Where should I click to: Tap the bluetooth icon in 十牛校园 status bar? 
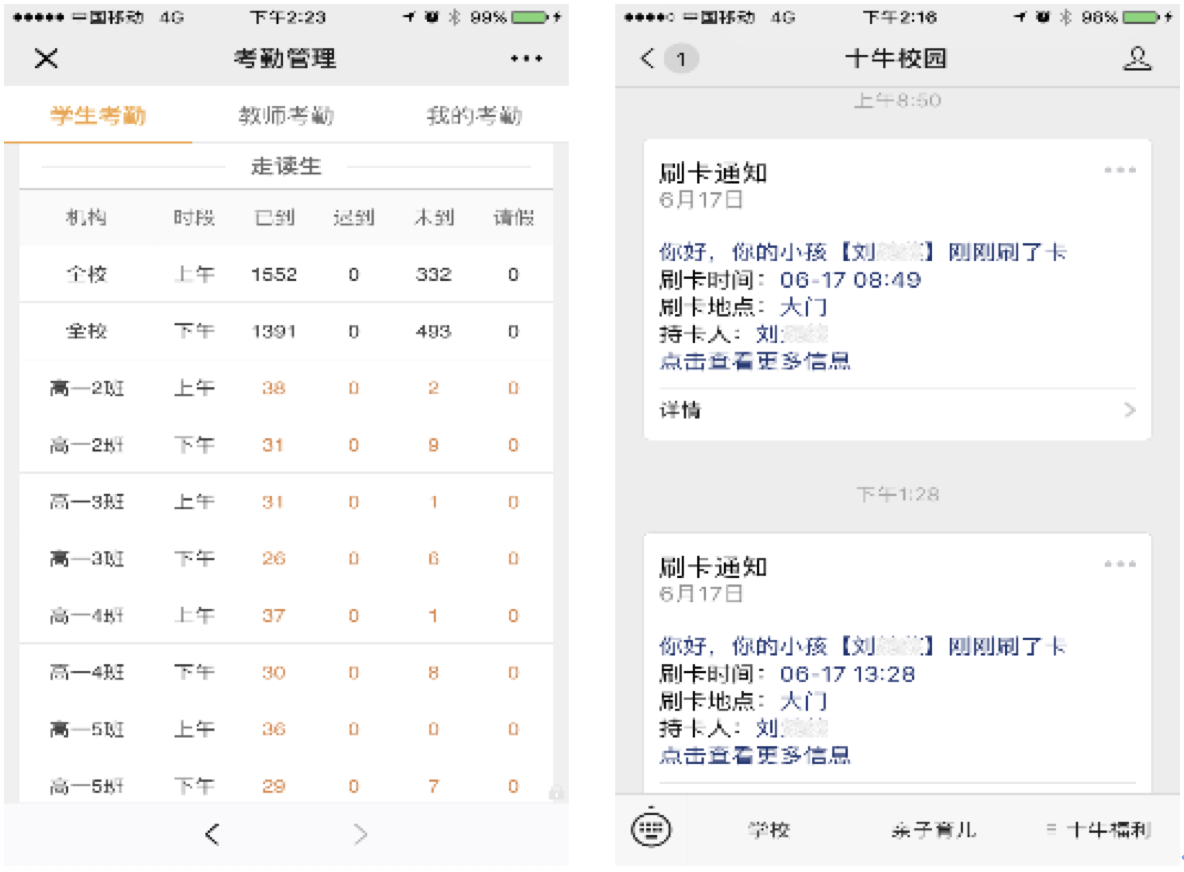pyautogui.click(x=1065, y=17)
